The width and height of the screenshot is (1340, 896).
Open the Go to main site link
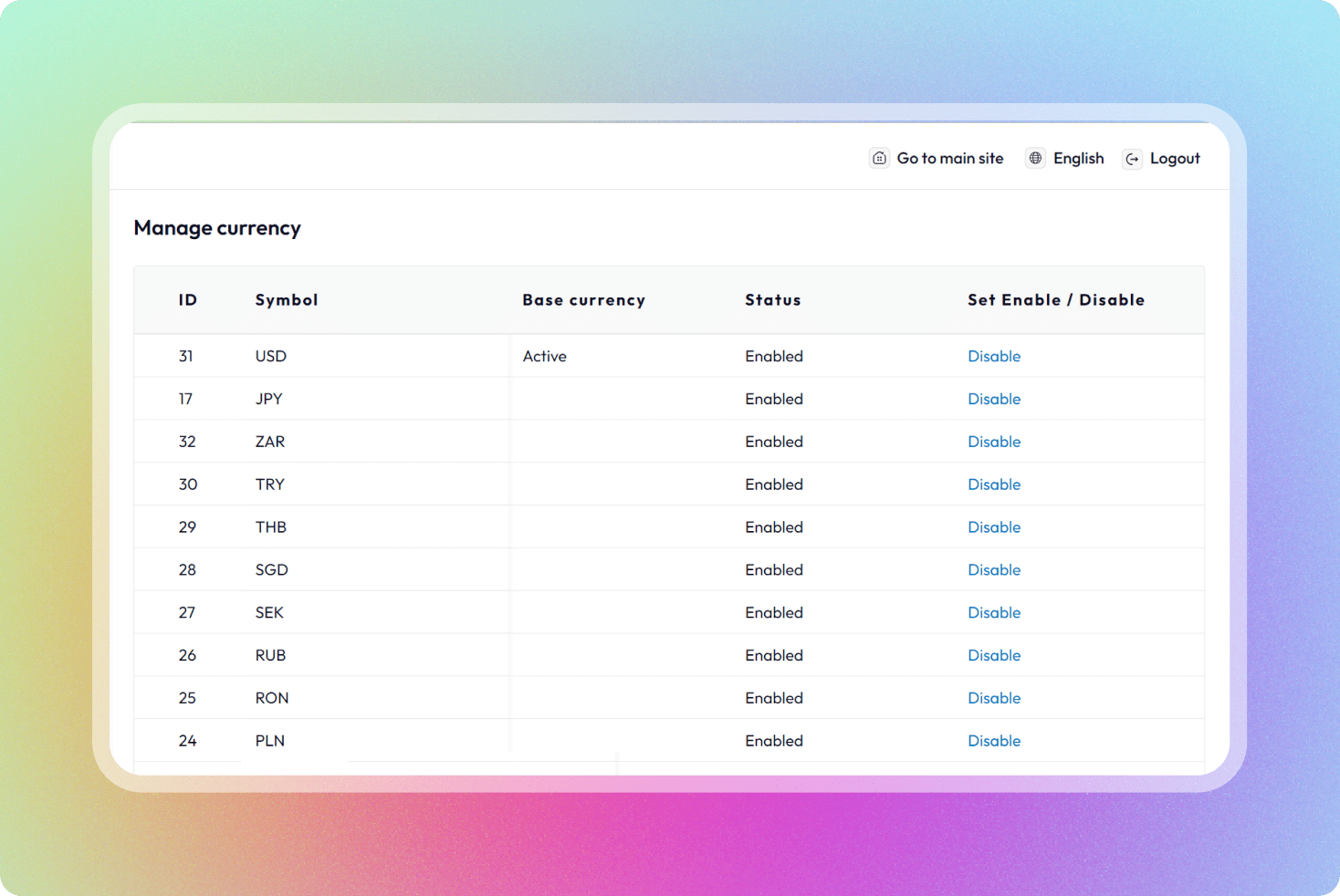[950, 159]
